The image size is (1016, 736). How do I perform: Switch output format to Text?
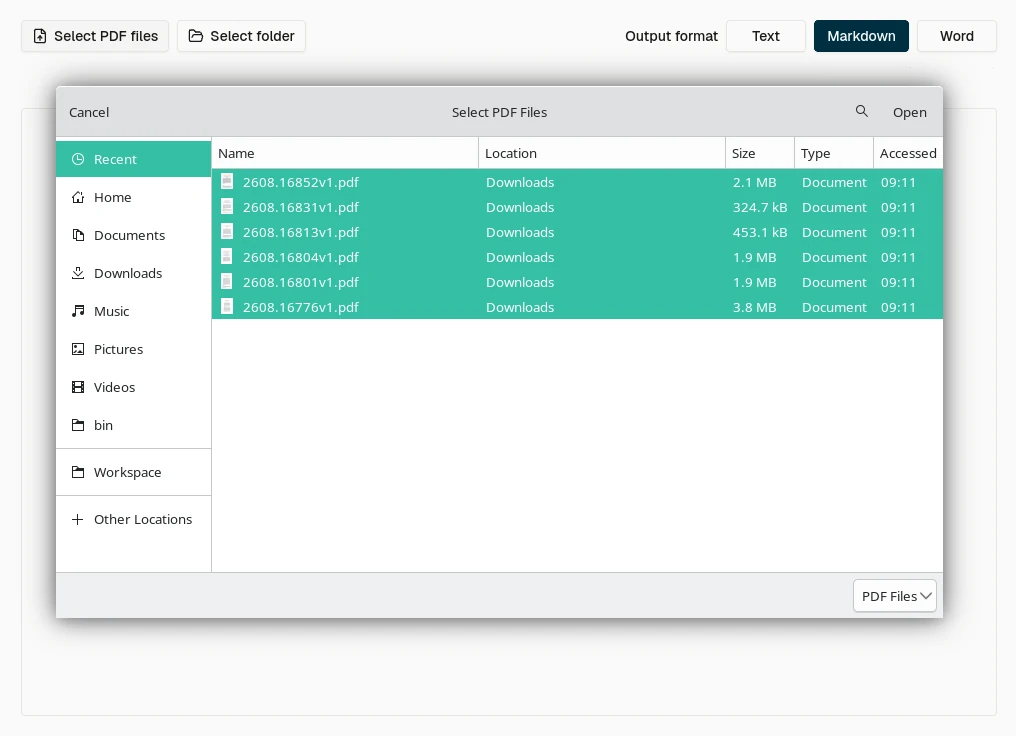click(x=766, y=36)
